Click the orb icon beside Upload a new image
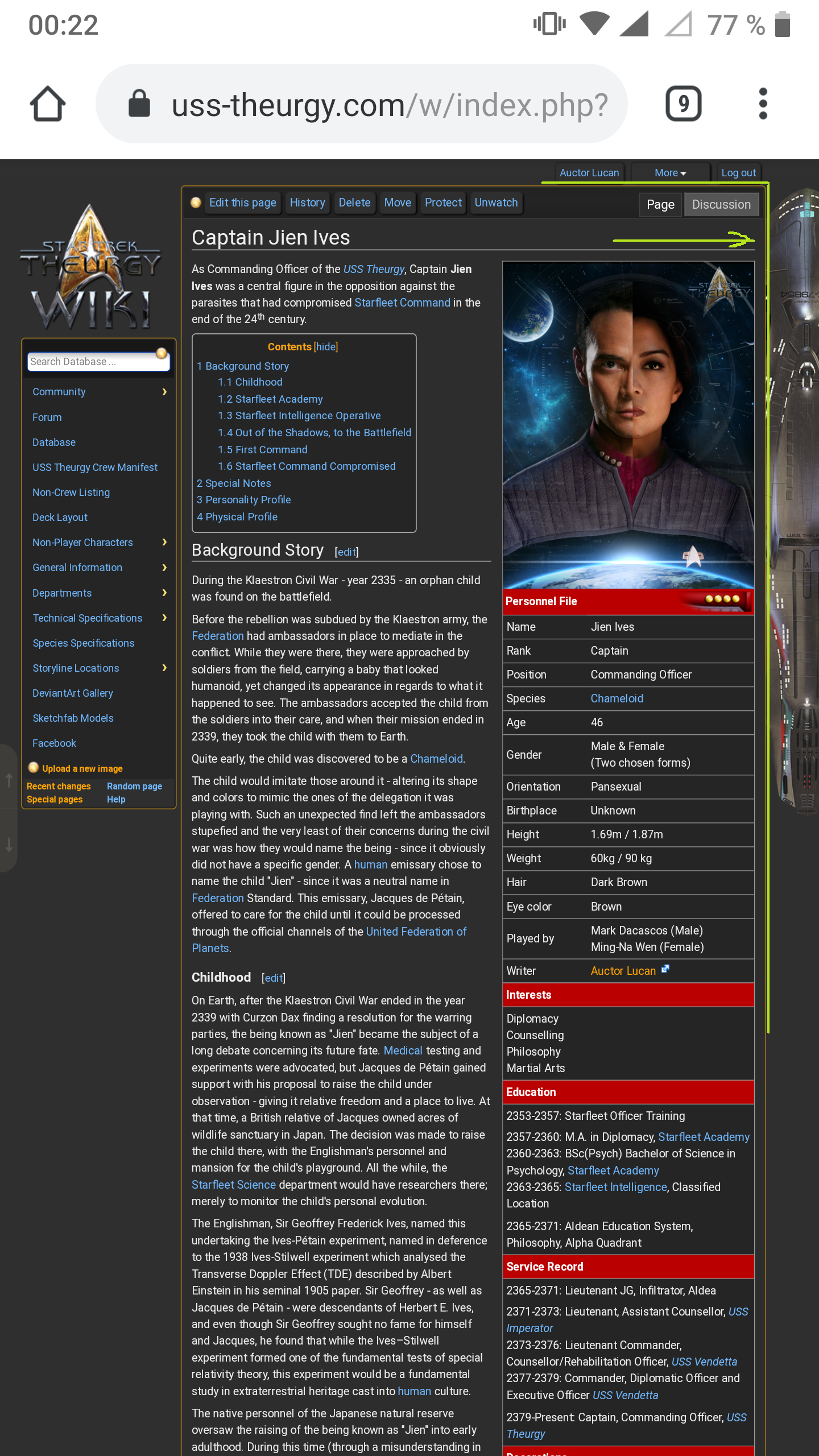 pos(34,768)
